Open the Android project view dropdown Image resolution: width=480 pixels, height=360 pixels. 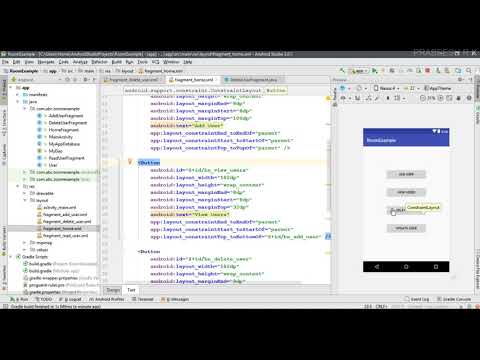[x=37, y=80]
